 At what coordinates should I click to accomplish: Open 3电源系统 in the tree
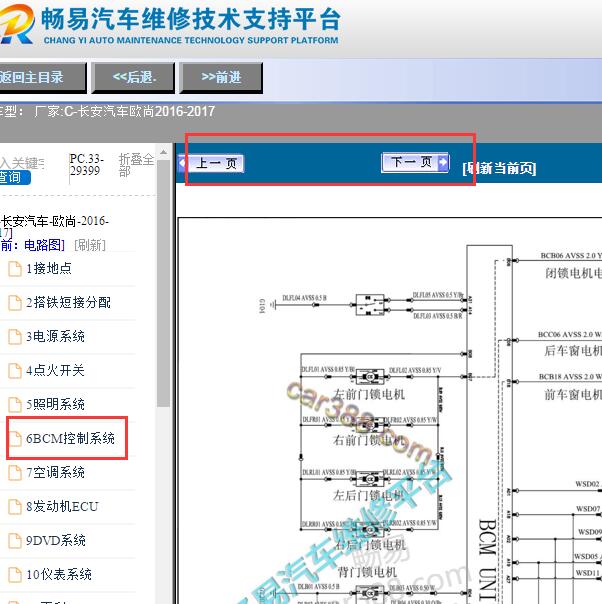55,336
